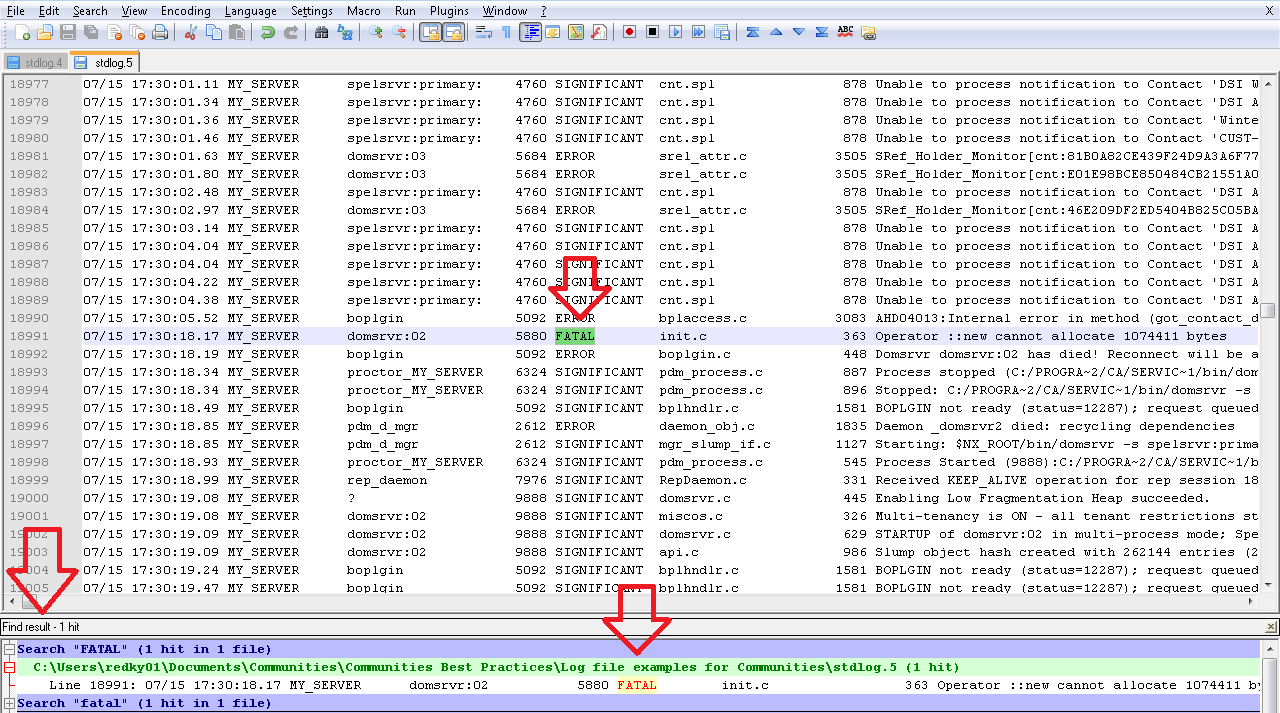Viewport: 1280px width, 713px height.
Task: Create a new document with New icon
Action: click(x=22, y=32)
